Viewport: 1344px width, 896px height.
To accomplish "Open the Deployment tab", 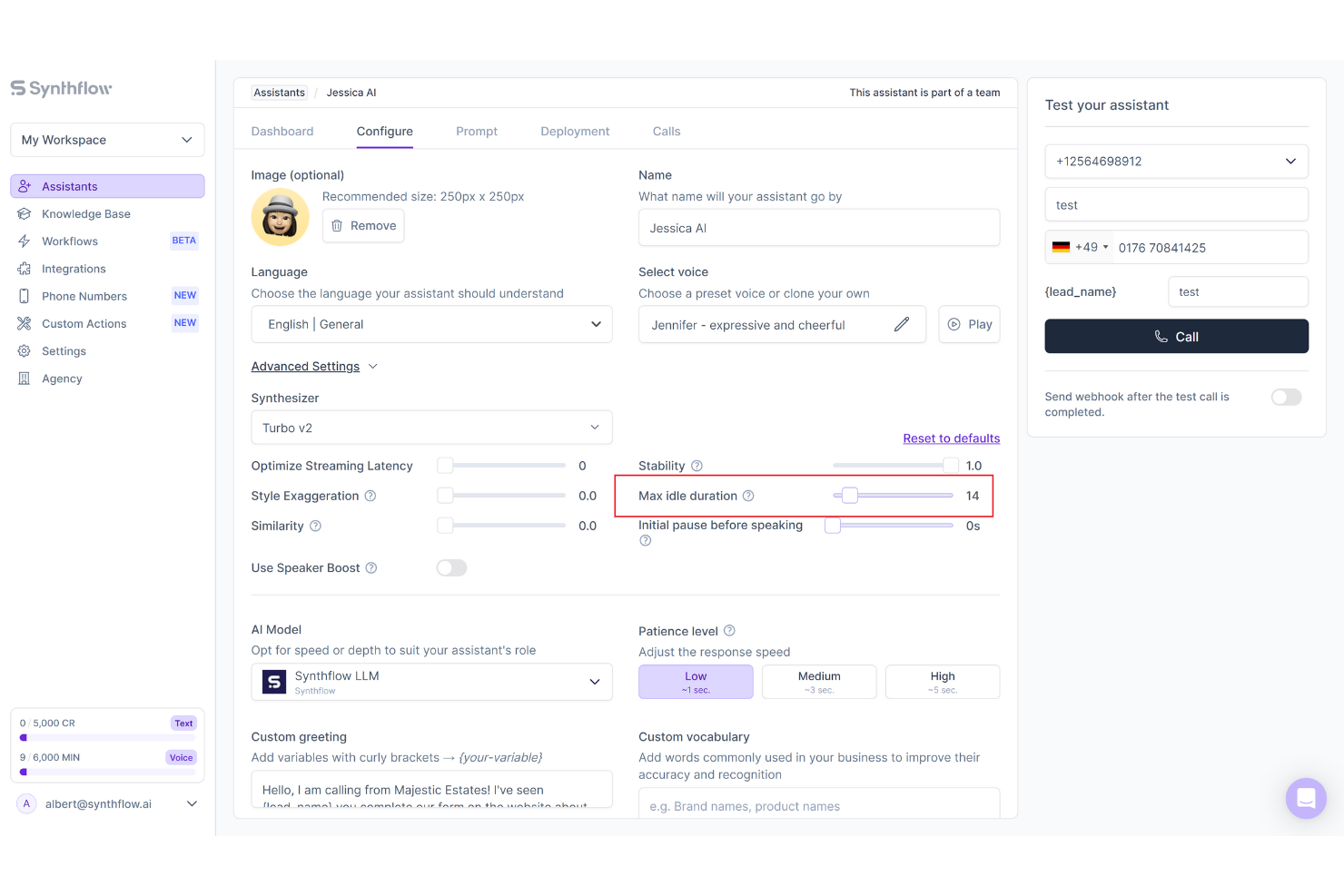I will (x=574, y=131).
